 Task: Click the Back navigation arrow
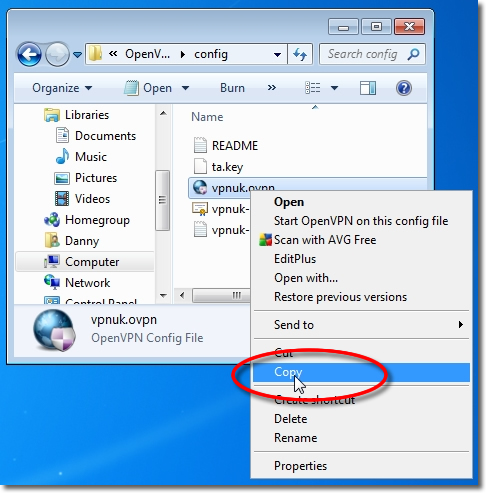pyautogui.click(x=30, y=54)
